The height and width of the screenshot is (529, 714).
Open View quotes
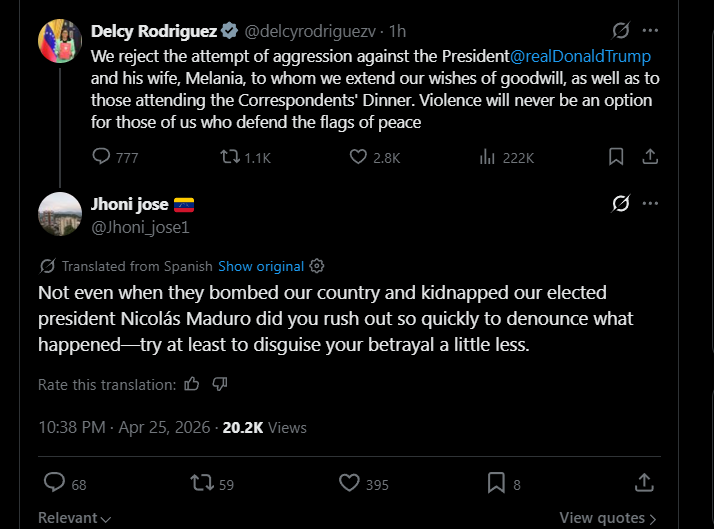(x=607, y=518)
